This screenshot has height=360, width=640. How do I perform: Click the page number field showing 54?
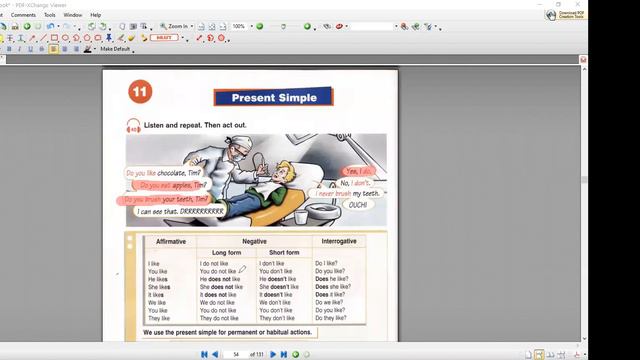click(x=236, y=354)
